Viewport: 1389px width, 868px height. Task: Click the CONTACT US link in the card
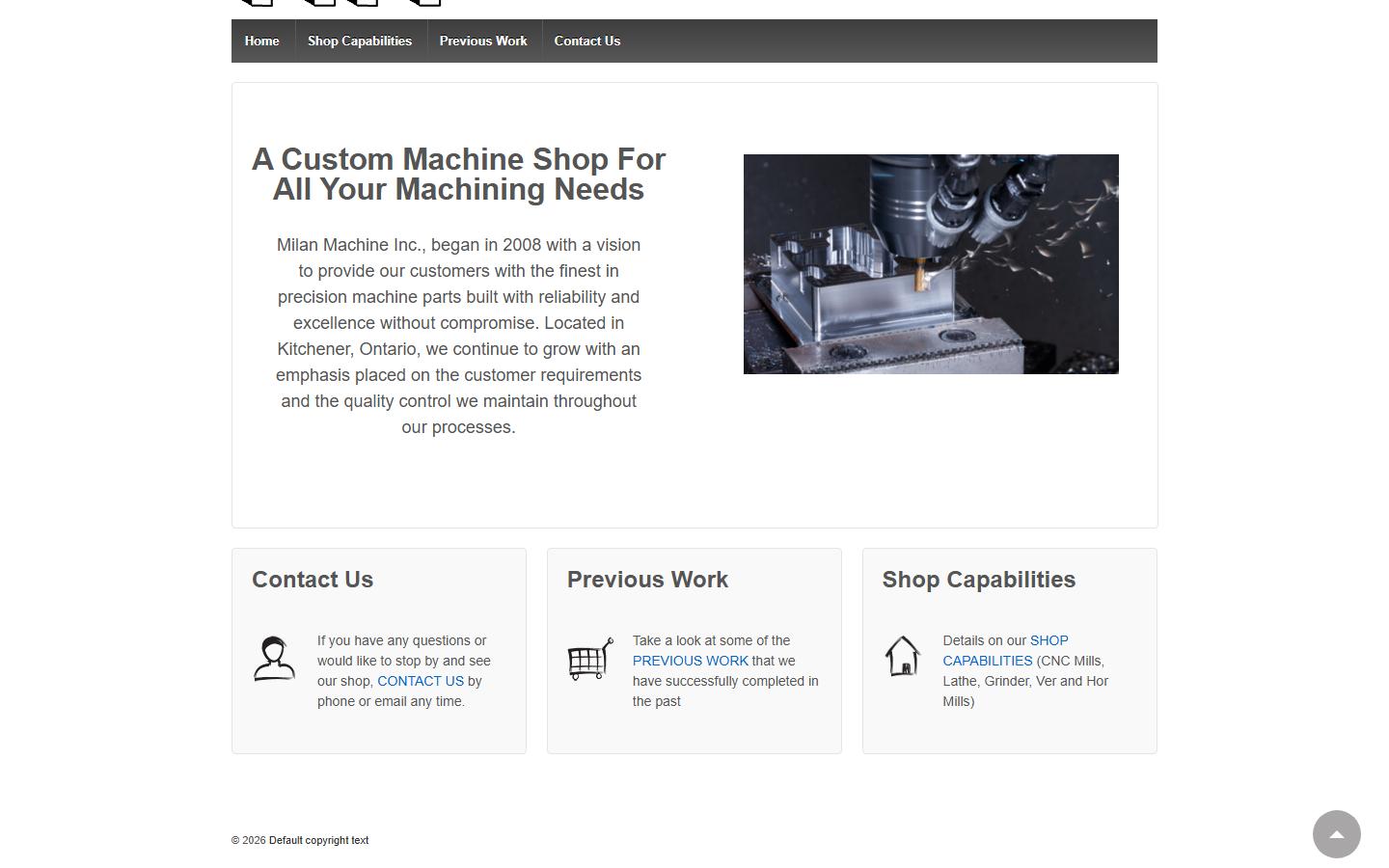(x=421, y=681)
